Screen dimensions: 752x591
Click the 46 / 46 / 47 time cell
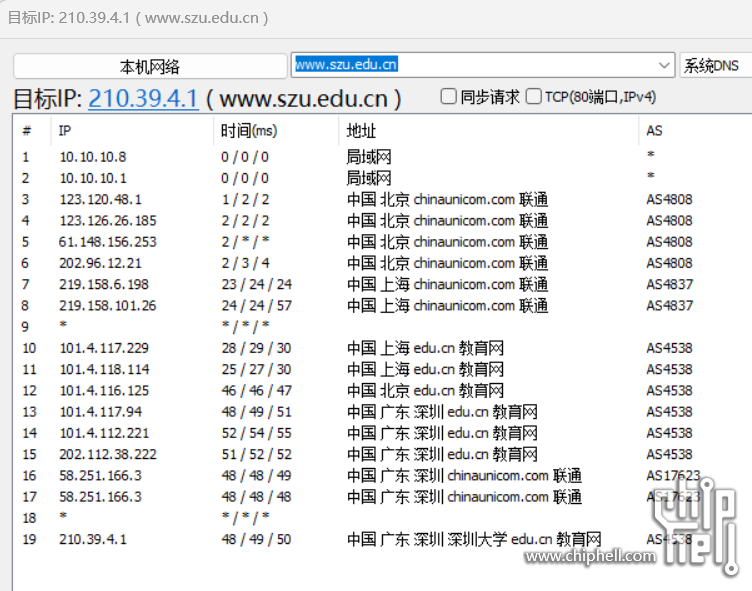coord(257,390)
